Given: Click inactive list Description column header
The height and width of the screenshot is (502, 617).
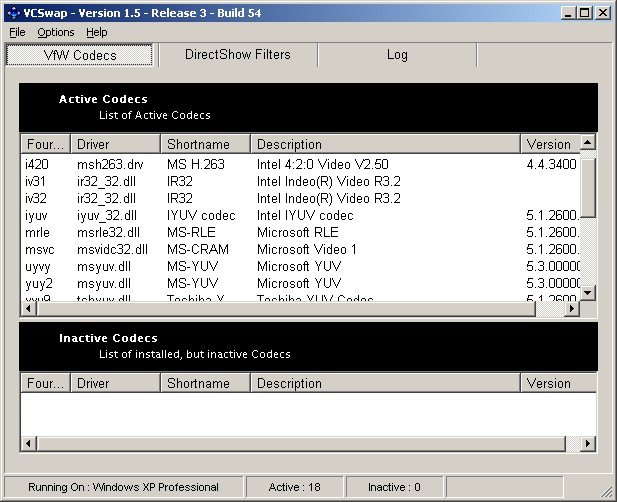Looking at the screenshot, I should [x=386, y=383].
